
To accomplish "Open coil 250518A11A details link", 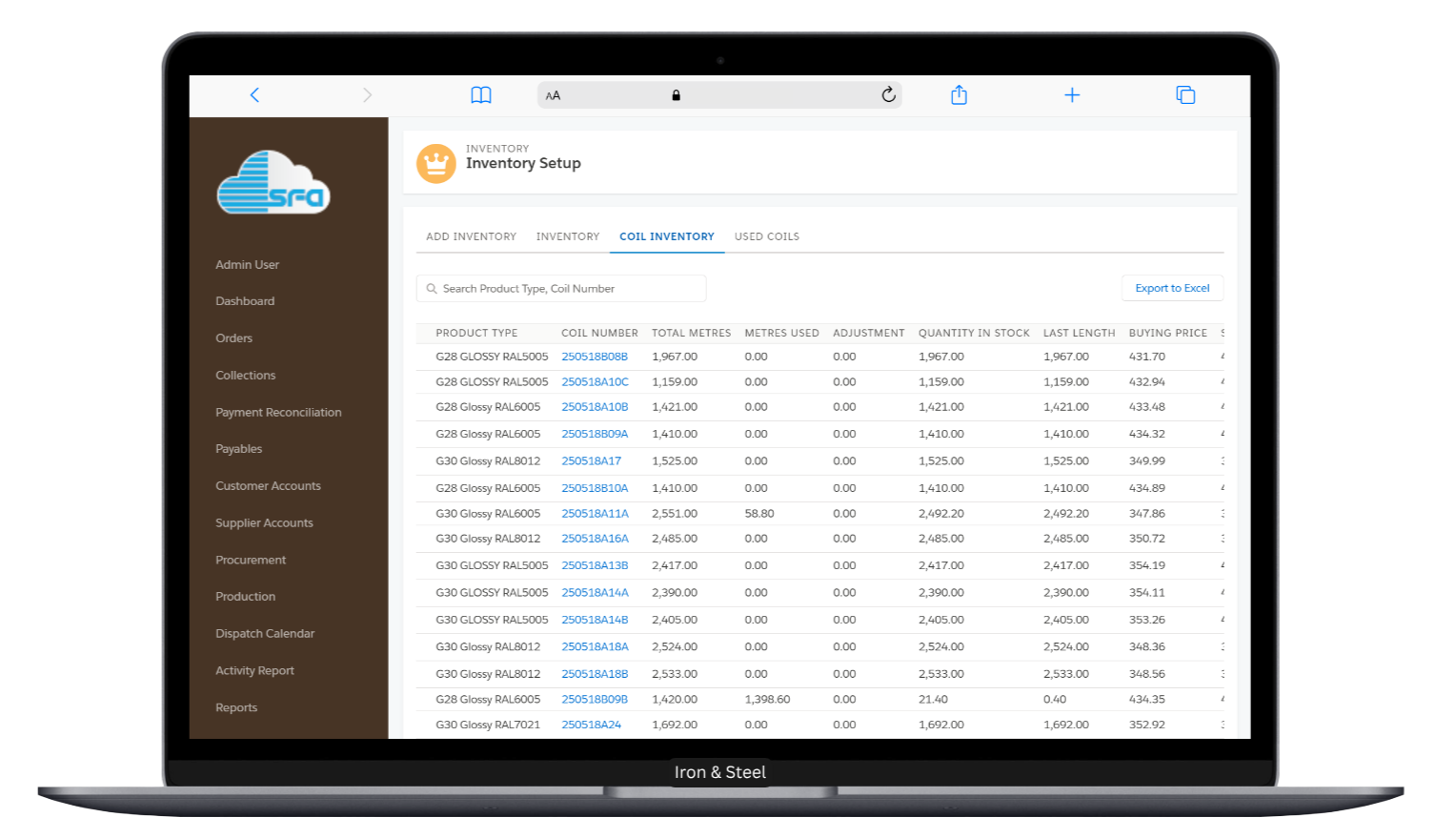I will (595, 513).
